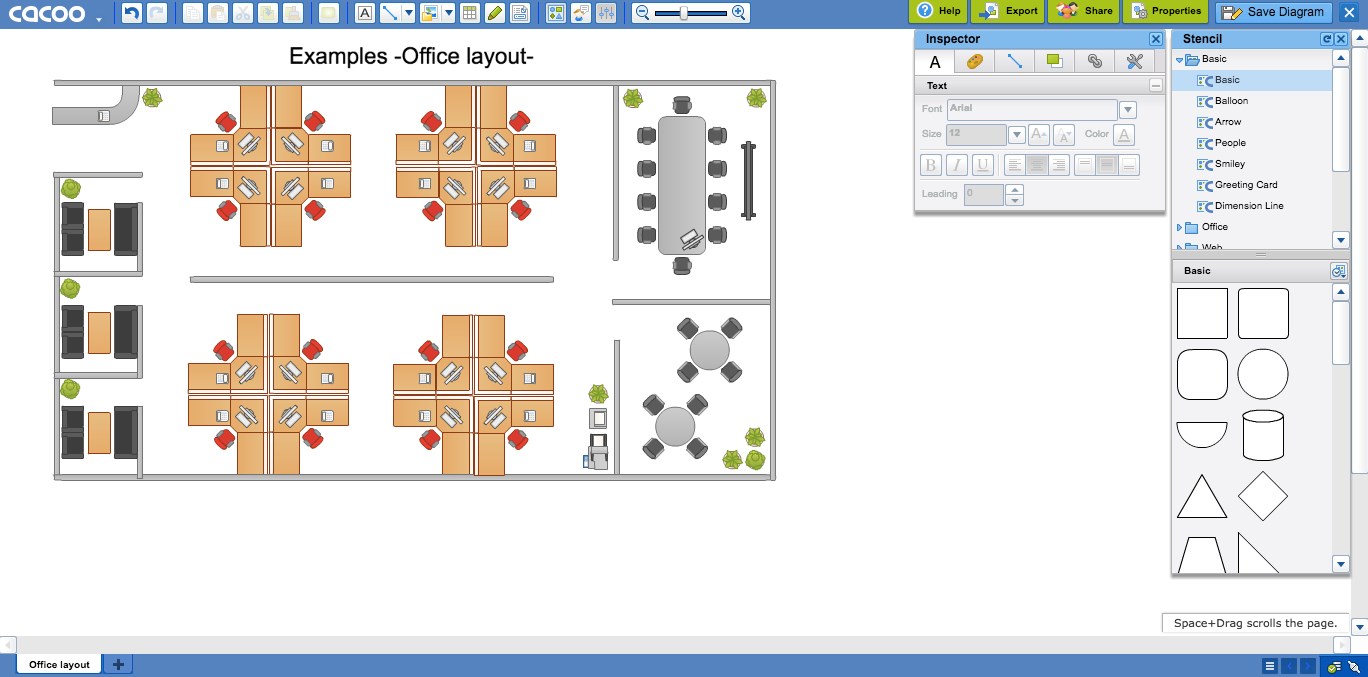The image size is (1368, 677).
Task: Click the Stencil panel refresh icon
Action: pyautogui.click(x=1327, y=39)
